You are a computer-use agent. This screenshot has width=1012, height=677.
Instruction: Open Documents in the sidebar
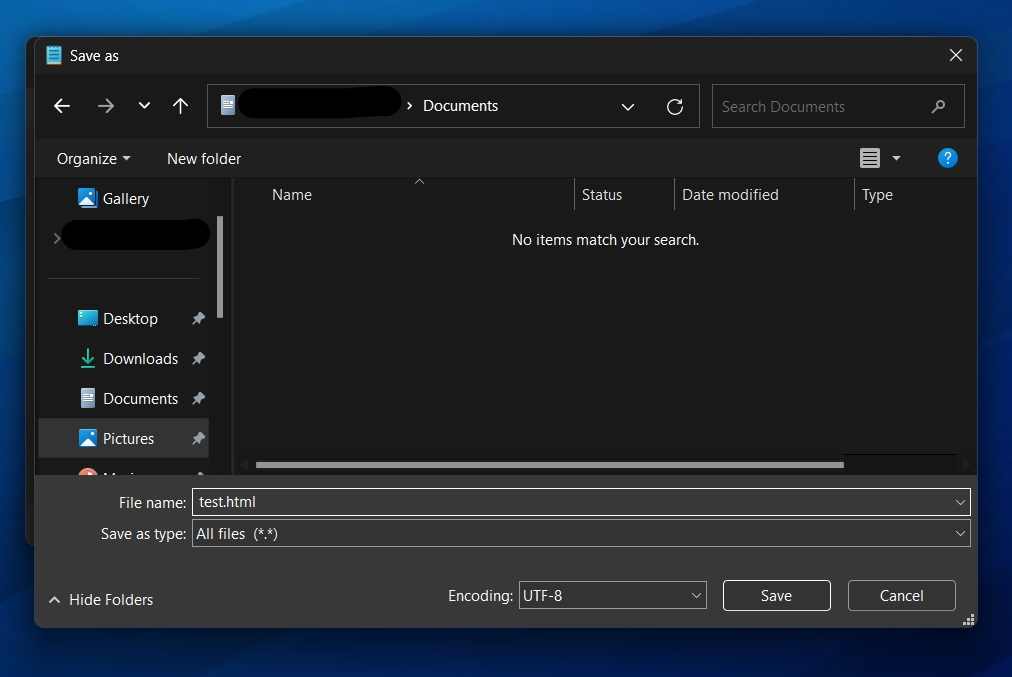tap(141, 399)
